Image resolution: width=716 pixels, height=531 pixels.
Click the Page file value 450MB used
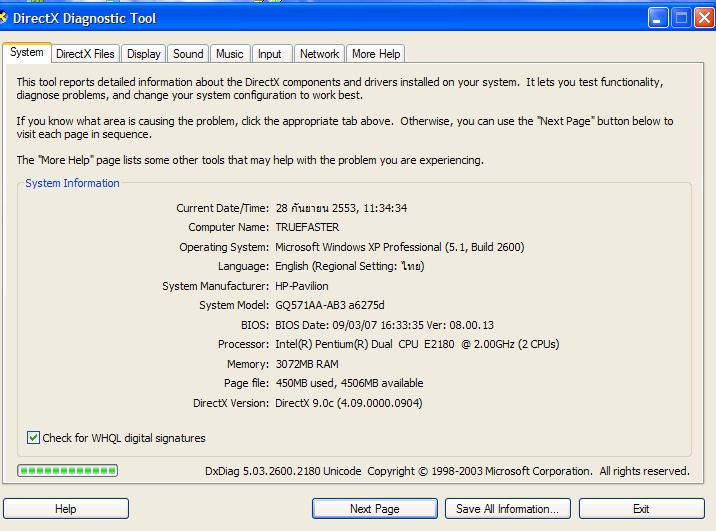(x=349, y=383)
